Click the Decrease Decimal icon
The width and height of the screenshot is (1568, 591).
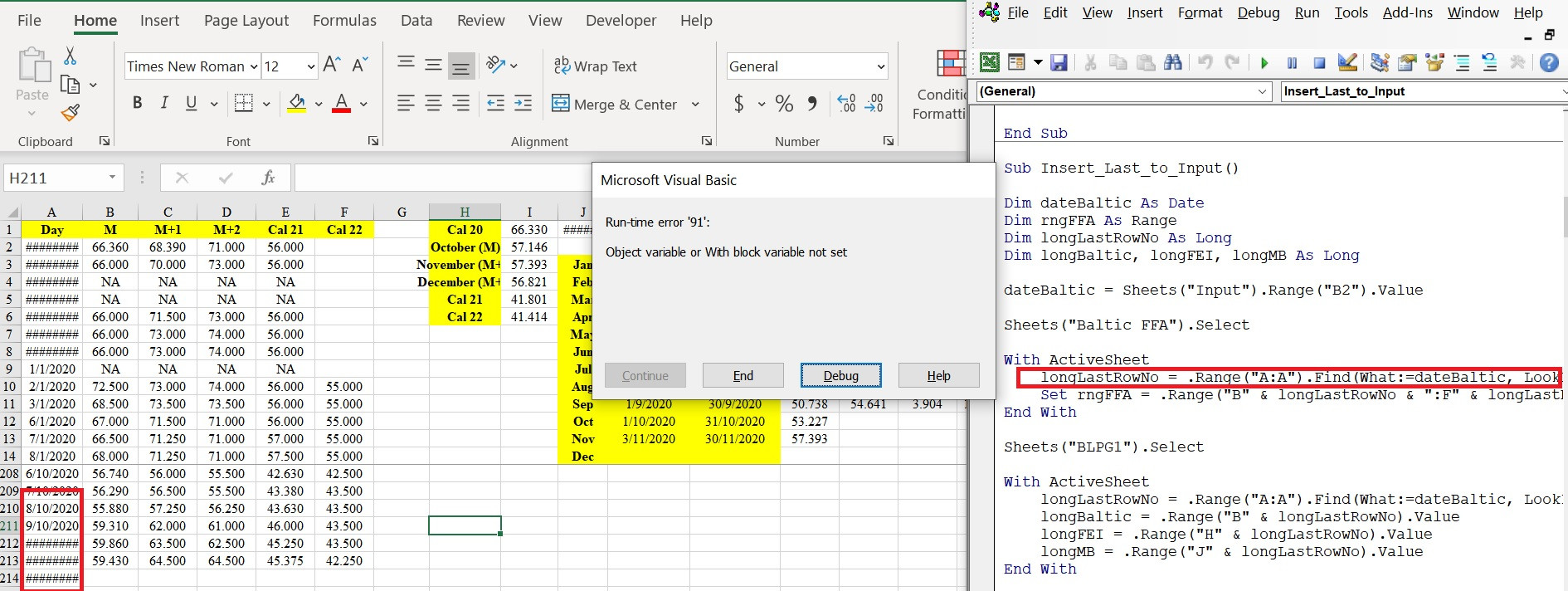(x=874, y=103)
